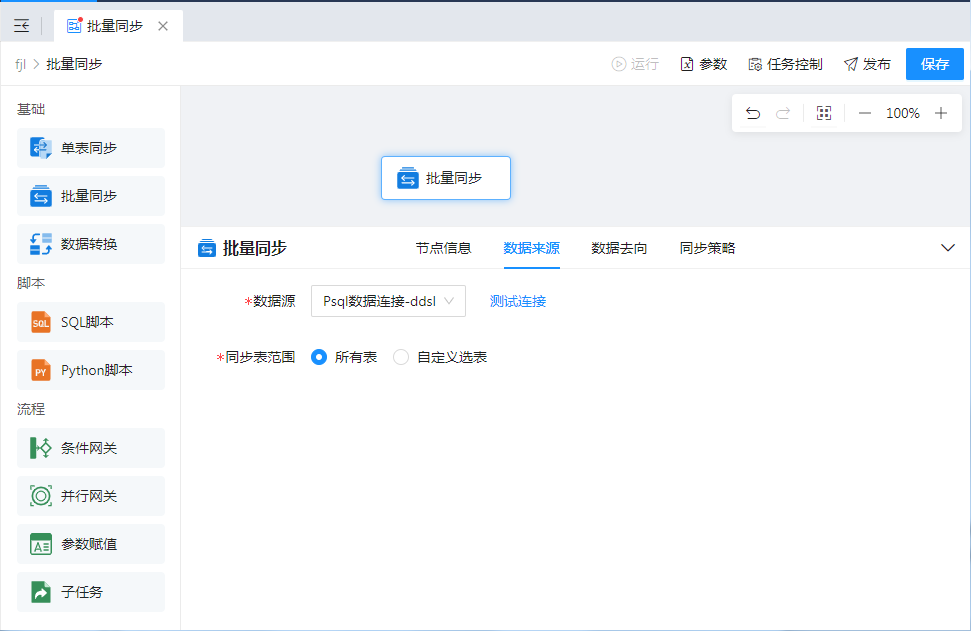Click the 测试连接 link
This screenshot has height=631, width=971.
(x=517, y=301)
